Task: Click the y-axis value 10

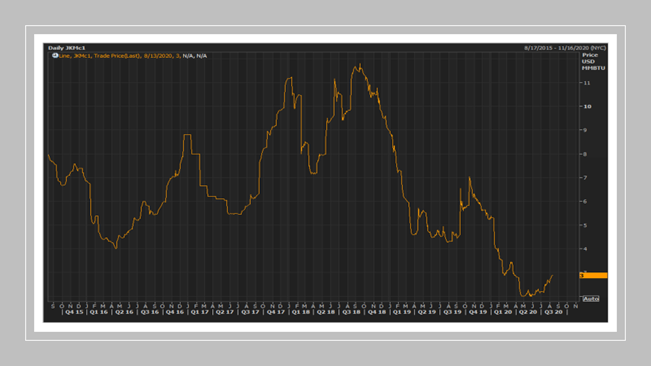Action: [587, 107]
